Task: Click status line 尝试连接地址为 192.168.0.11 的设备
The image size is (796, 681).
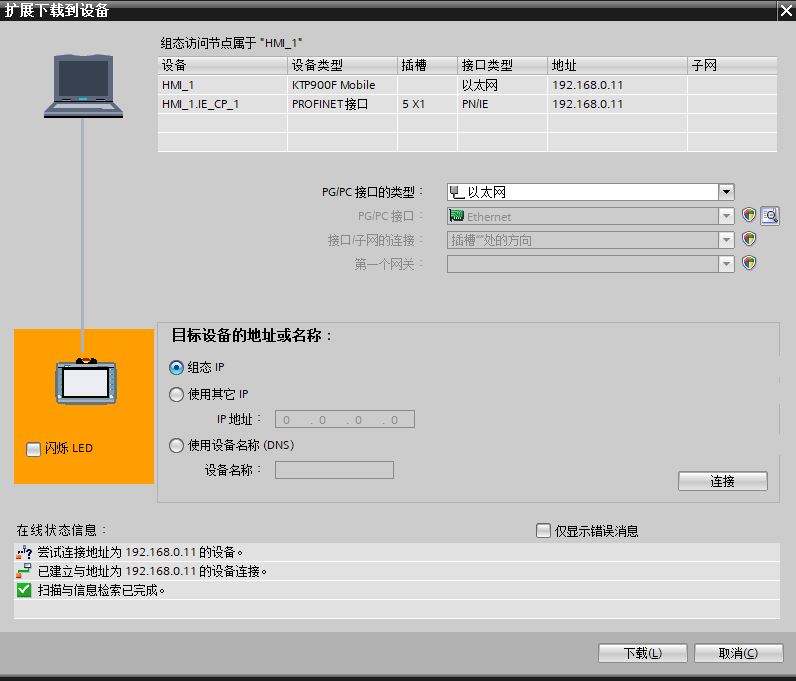Action: coord(396,552)
